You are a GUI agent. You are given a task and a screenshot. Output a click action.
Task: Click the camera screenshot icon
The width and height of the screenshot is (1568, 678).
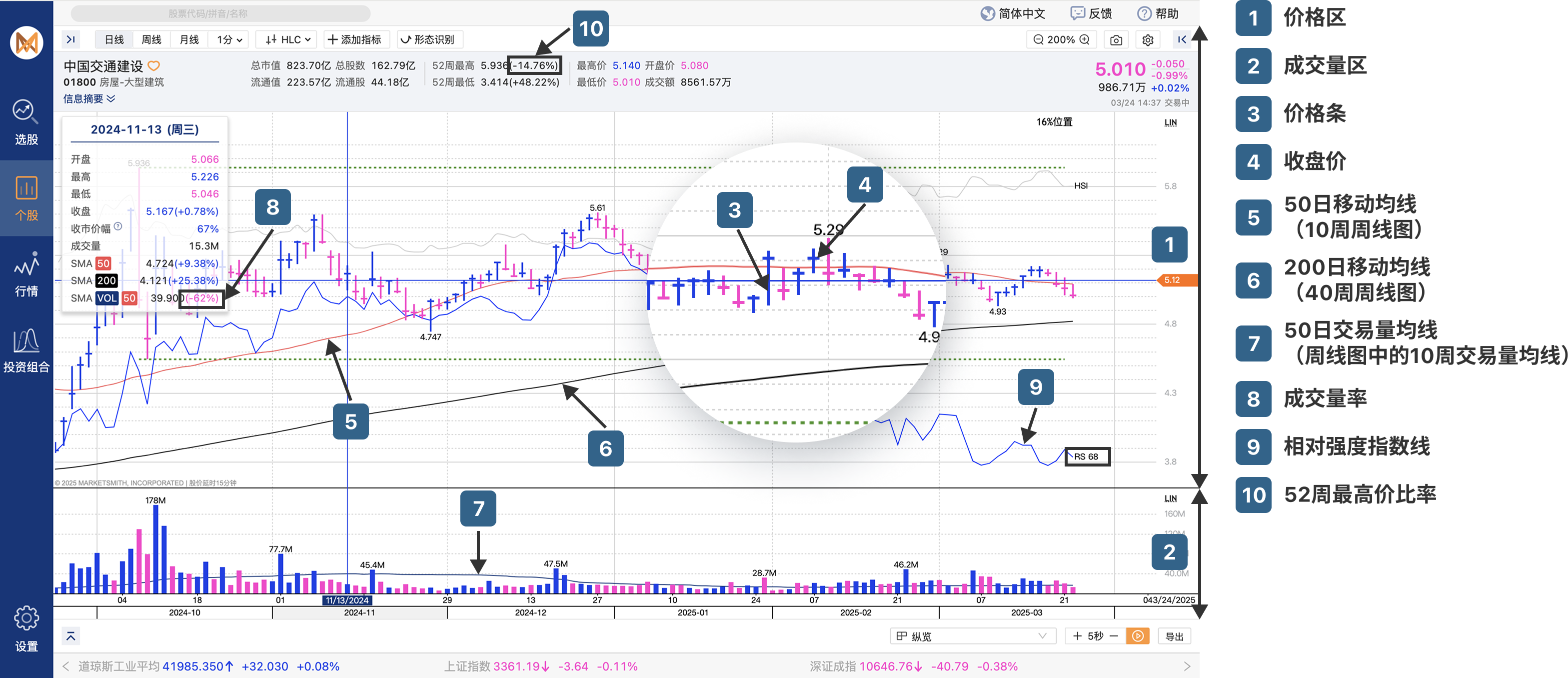point(1116,39)
